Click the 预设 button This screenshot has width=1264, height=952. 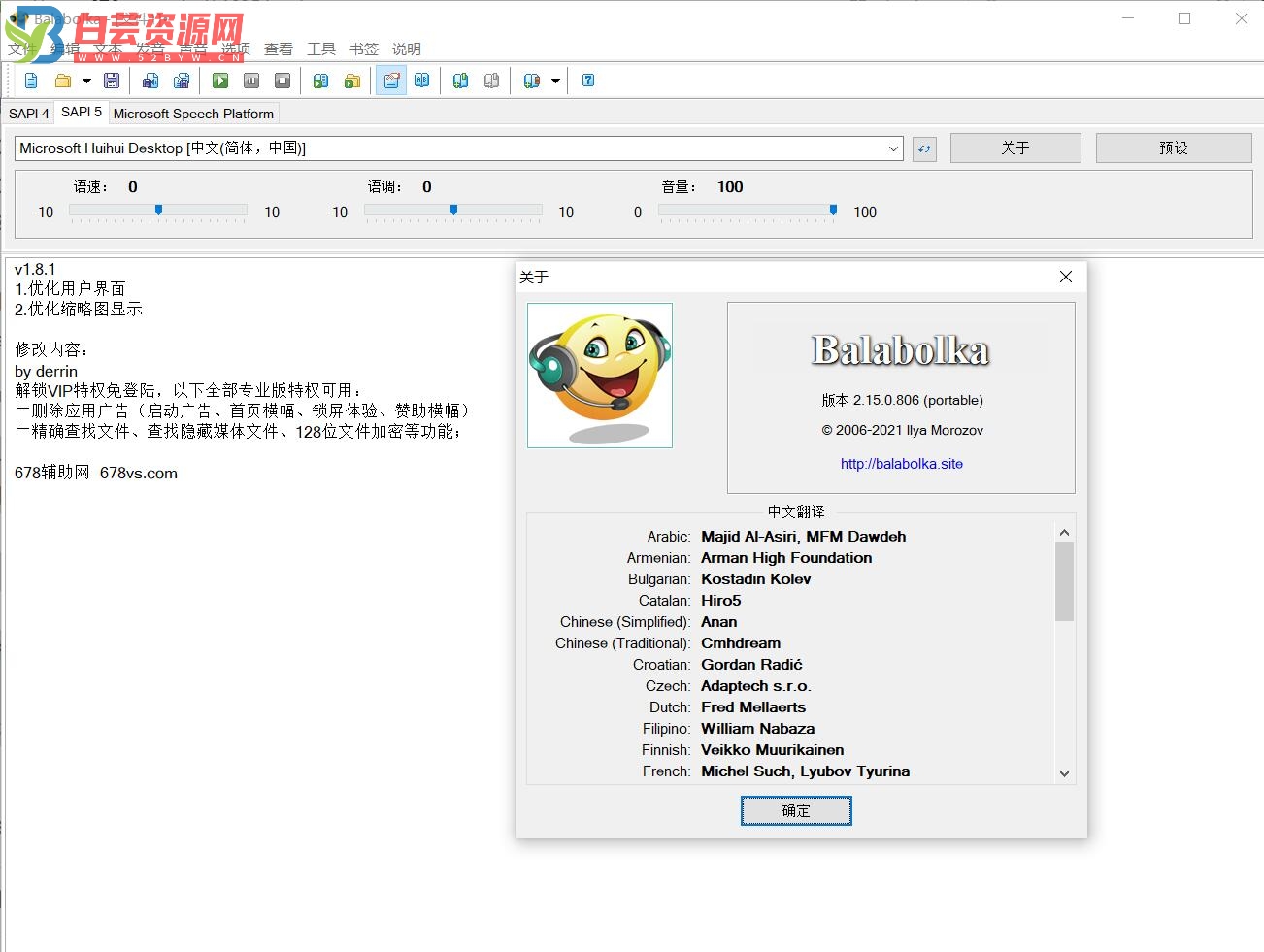[x=1174, y=148]
